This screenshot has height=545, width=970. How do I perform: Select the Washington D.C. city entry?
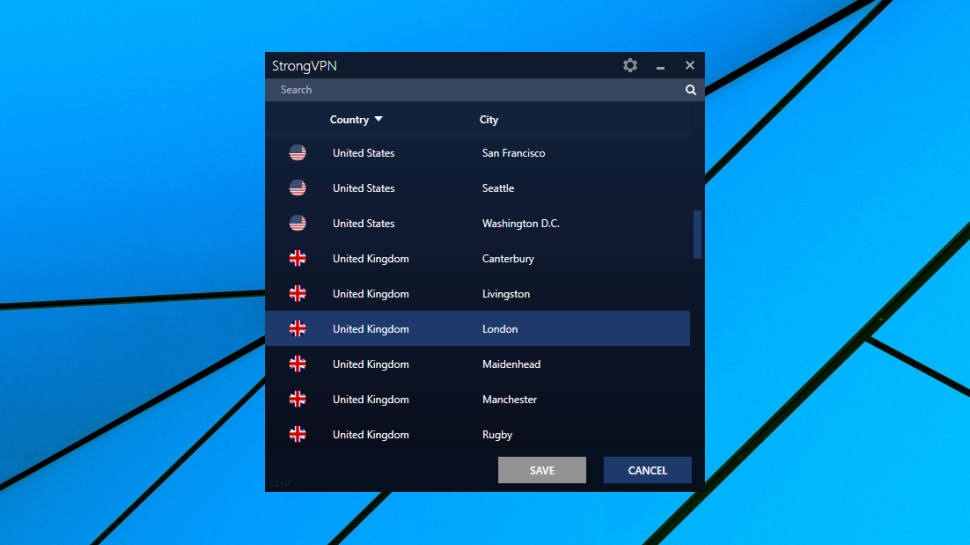[521, 223]
